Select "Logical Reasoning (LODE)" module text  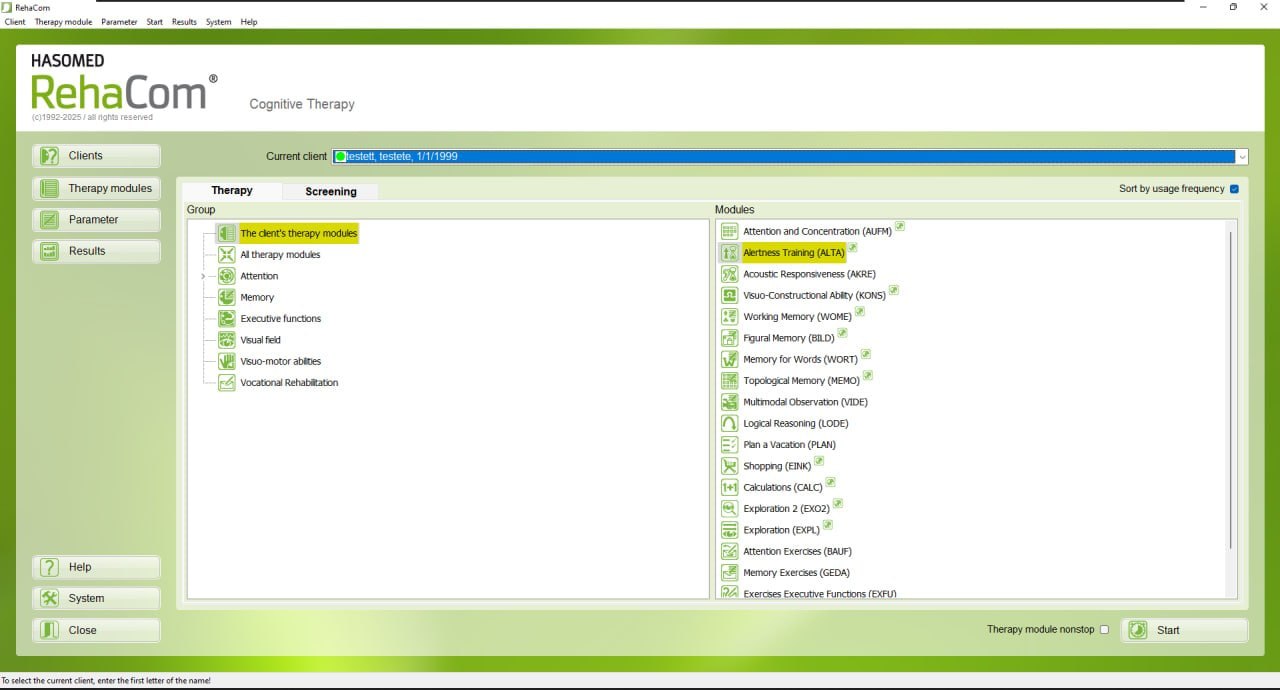coord(796,423)
